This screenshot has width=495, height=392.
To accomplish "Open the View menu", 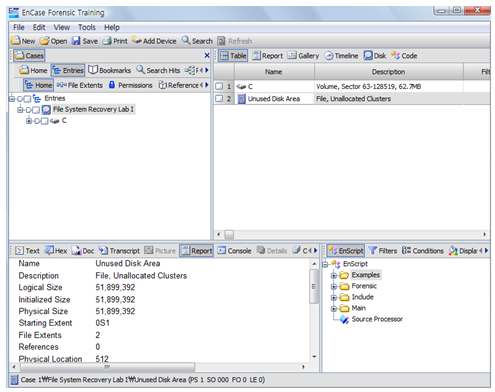I will (62, 27).
